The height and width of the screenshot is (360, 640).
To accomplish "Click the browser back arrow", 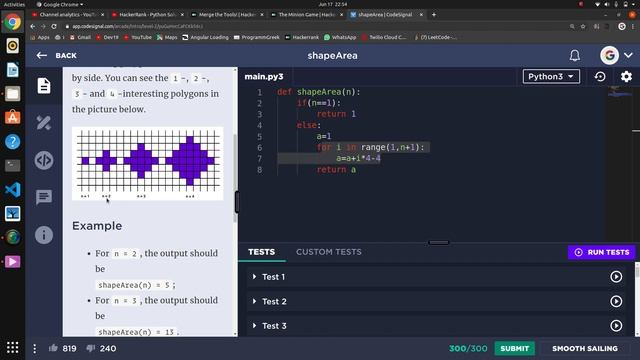I will [x=33, y=26].
